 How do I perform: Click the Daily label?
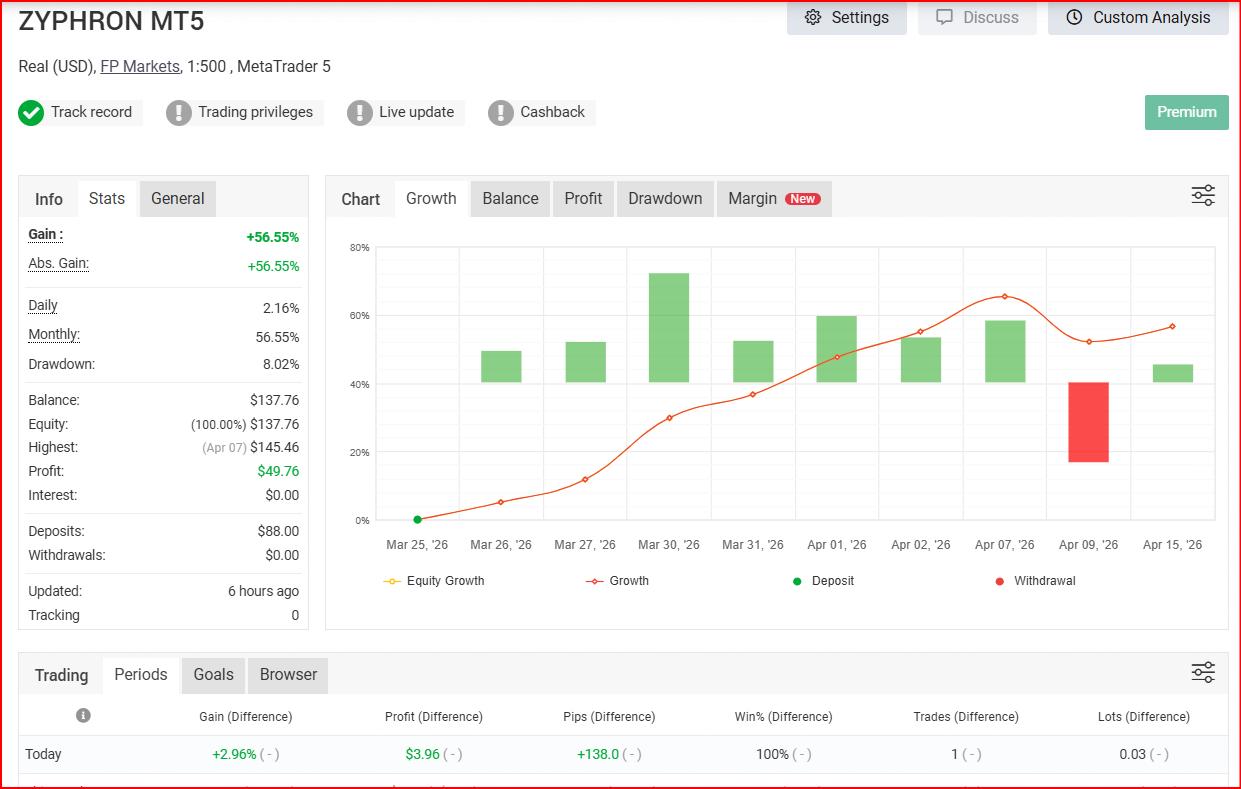pos(43,305)
